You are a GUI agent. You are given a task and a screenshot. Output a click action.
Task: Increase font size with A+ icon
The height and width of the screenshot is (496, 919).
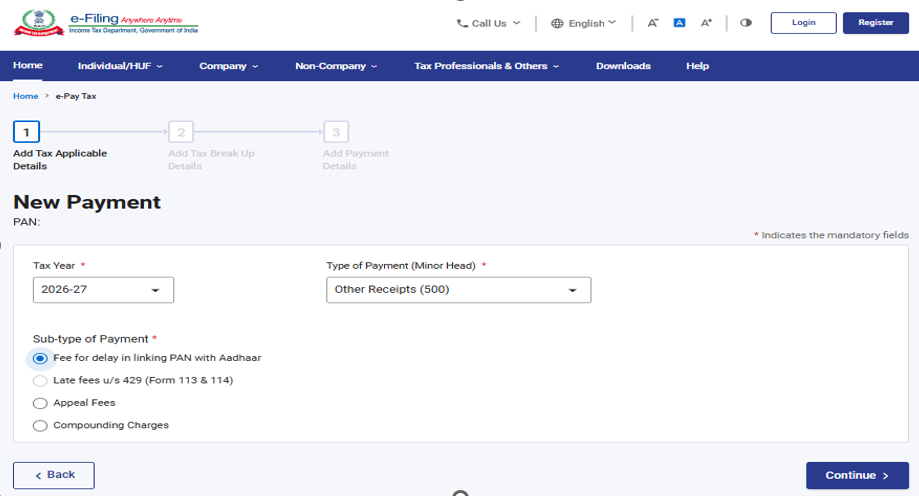point(706,23)
